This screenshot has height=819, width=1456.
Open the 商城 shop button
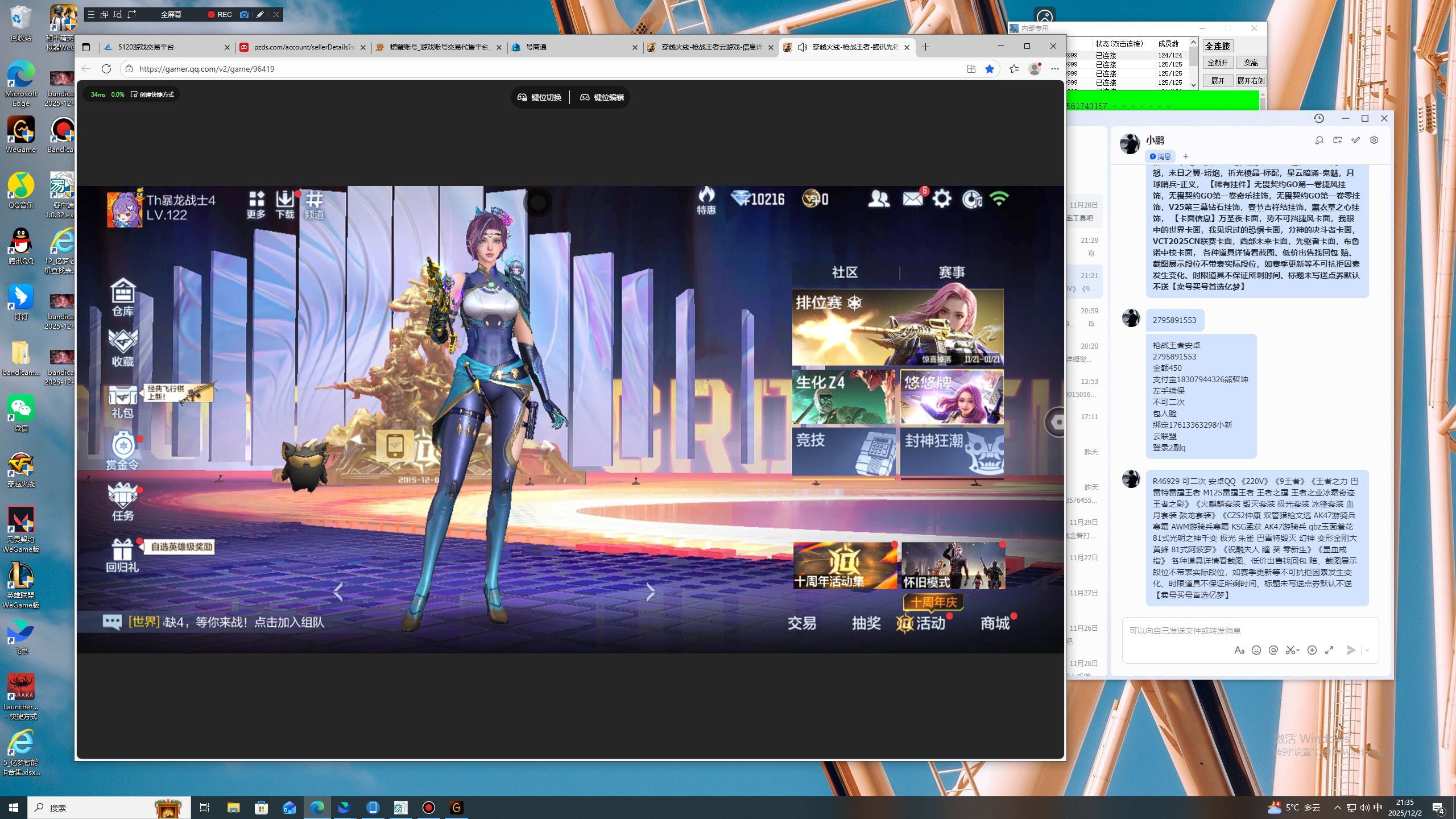pos(995,623)
